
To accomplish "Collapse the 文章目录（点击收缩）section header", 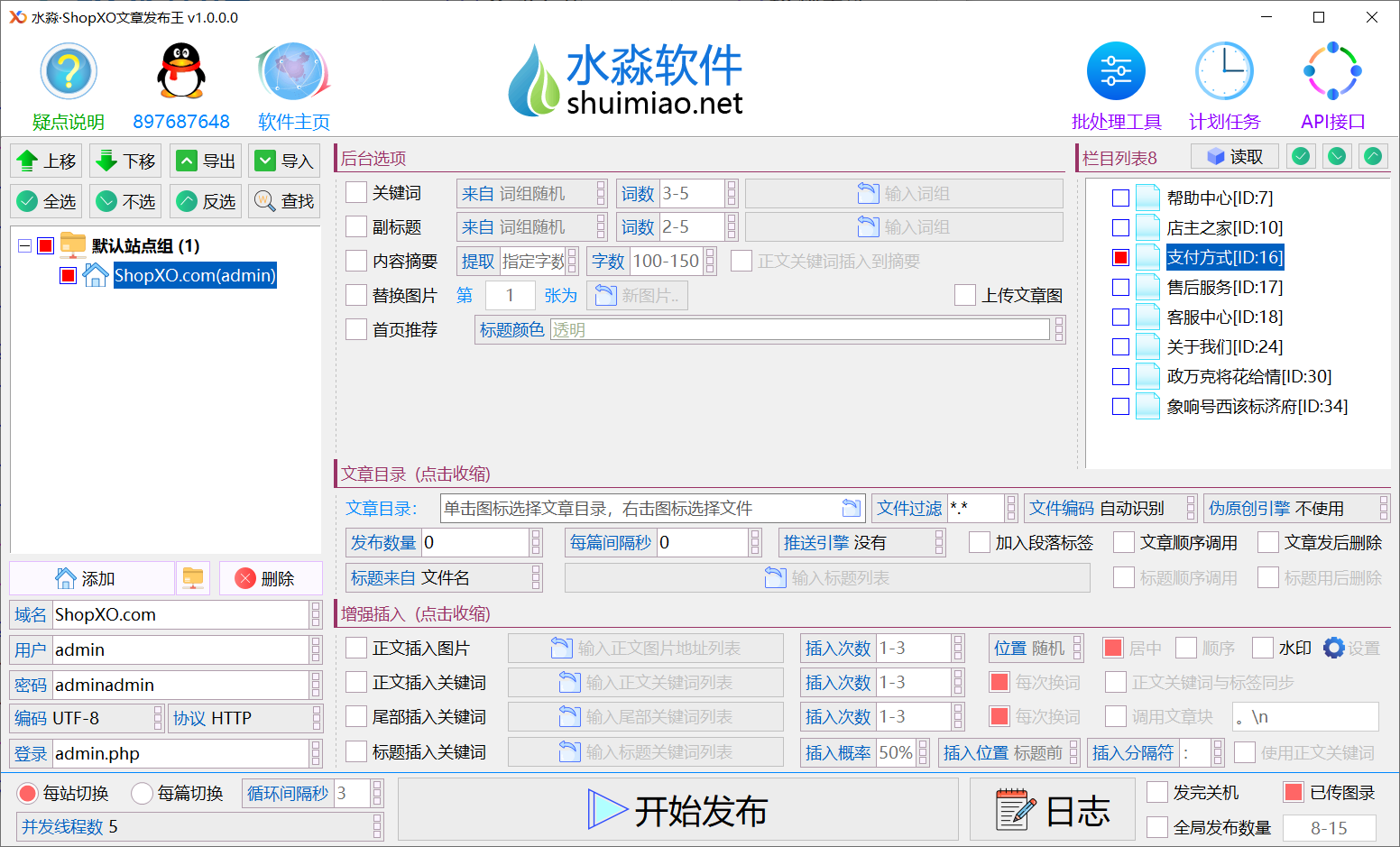I will (416, 474).
